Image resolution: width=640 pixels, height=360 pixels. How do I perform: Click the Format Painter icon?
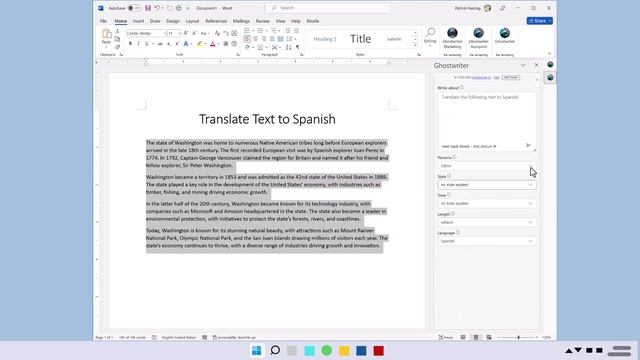pos(117,47)
